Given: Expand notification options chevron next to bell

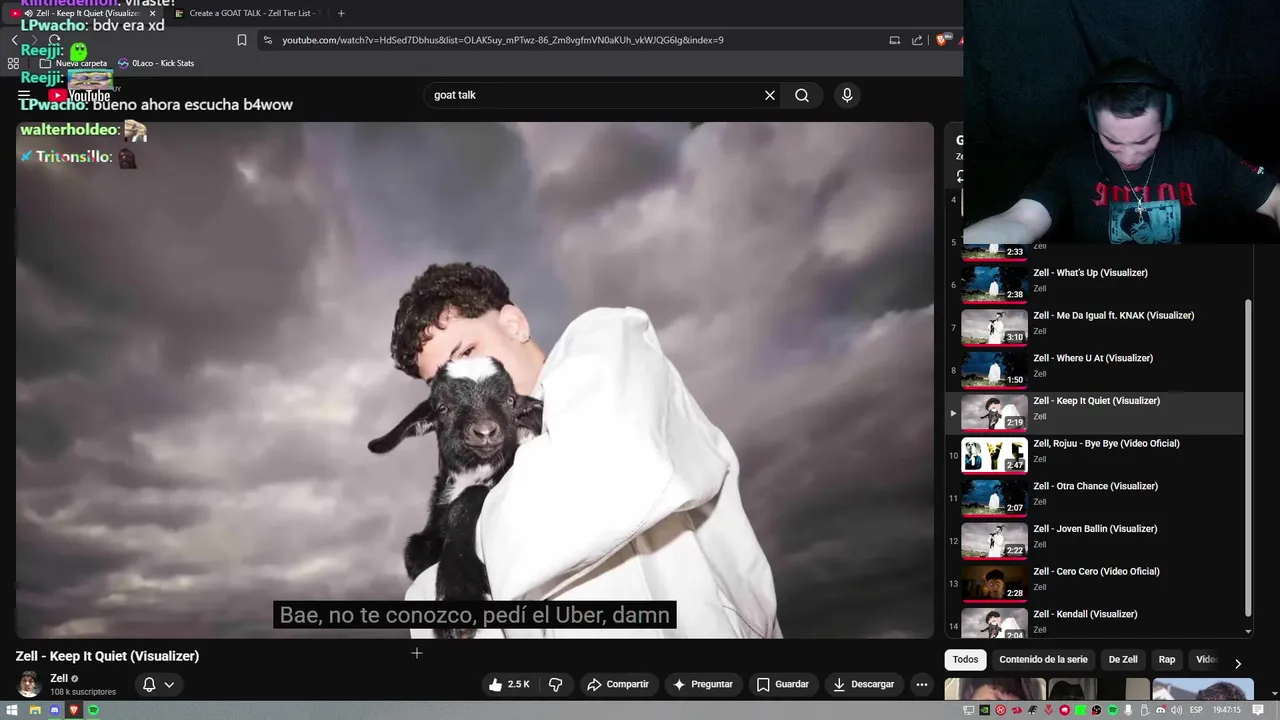Looking at the screenshot, I should coord(169,685).
